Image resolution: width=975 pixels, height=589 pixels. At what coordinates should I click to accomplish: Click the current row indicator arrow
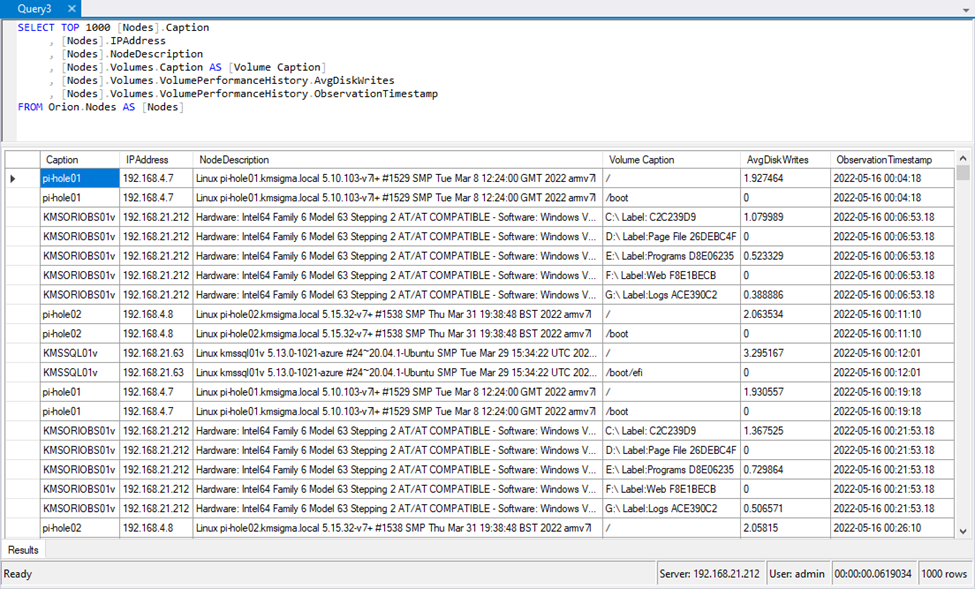pos(12,179)
